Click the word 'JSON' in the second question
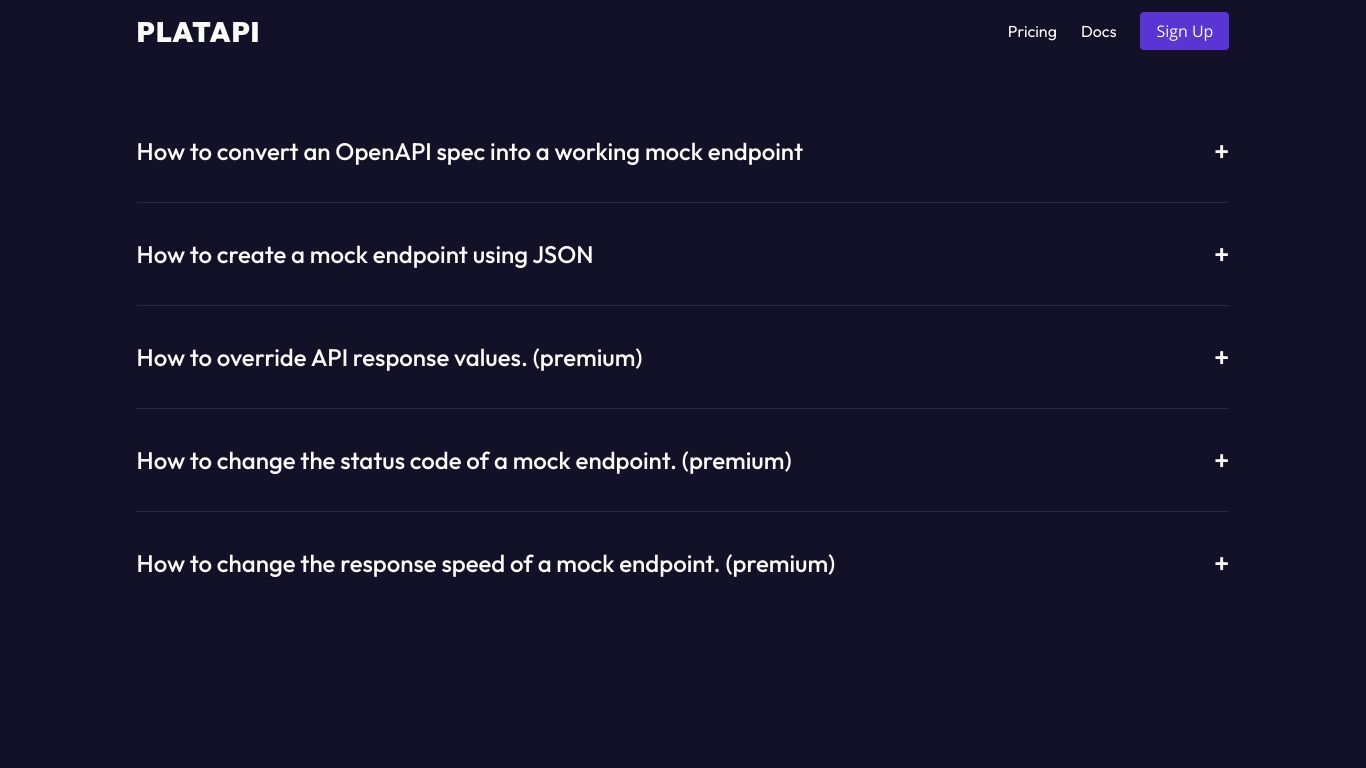The image size is (1366, 768). [563, 255]
